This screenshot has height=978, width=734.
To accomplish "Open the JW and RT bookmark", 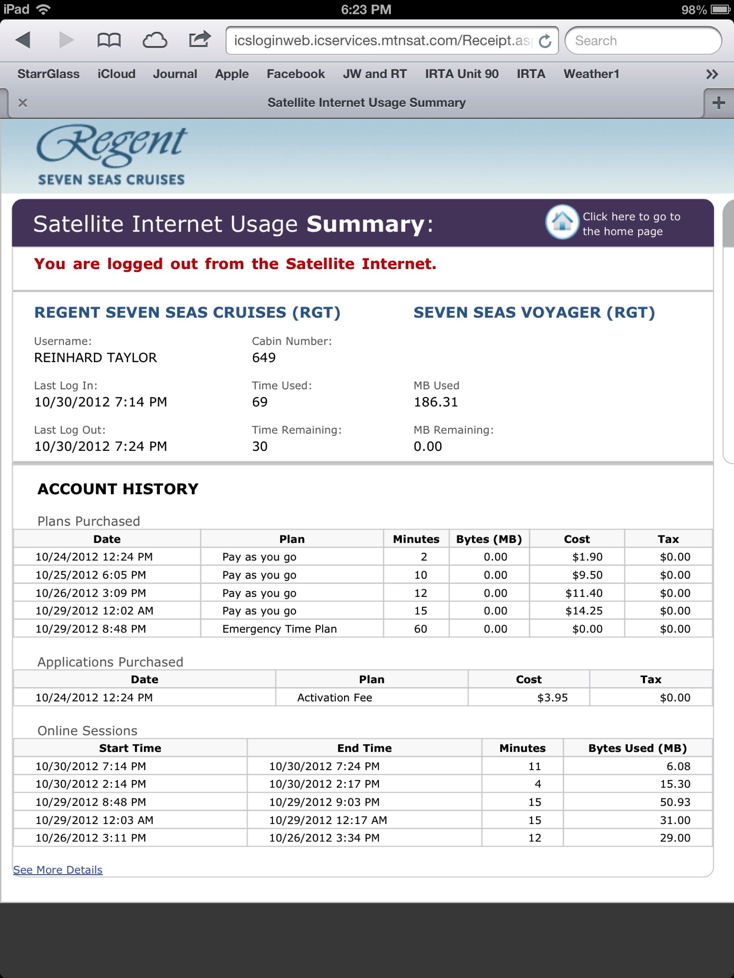I will click(x=375, y=74).
